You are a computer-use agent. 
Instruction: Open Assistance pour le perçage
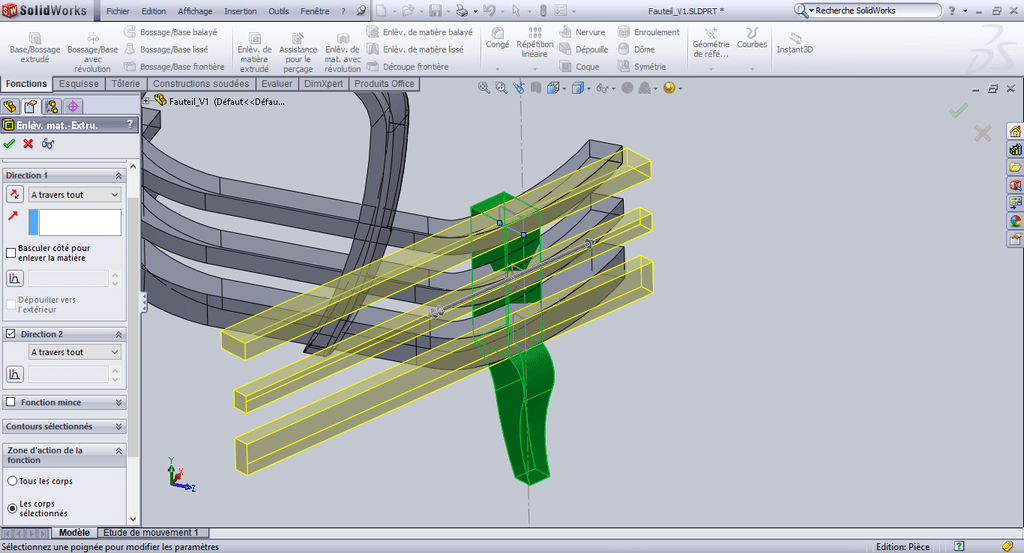tap(298, 51)
